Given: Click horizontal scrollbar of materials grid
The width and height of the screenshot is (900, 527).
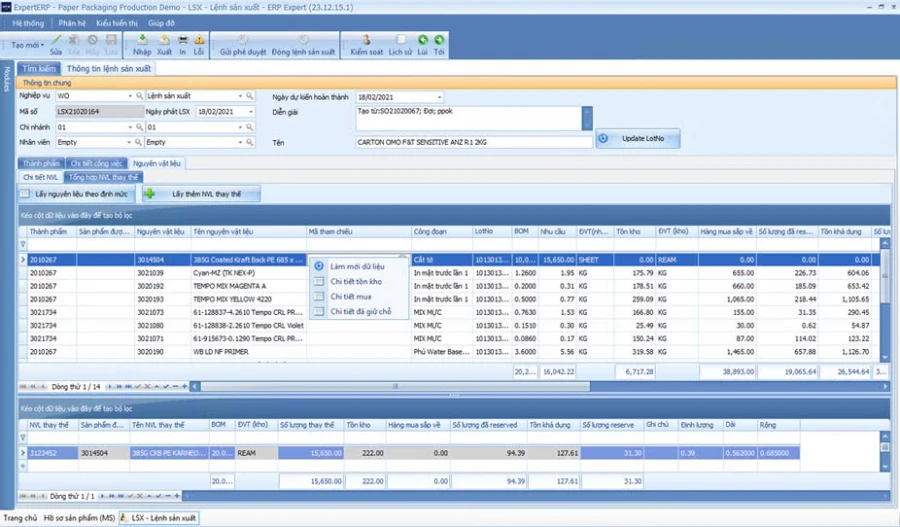Looking at the screenshot, I should [x=395, y=386].
